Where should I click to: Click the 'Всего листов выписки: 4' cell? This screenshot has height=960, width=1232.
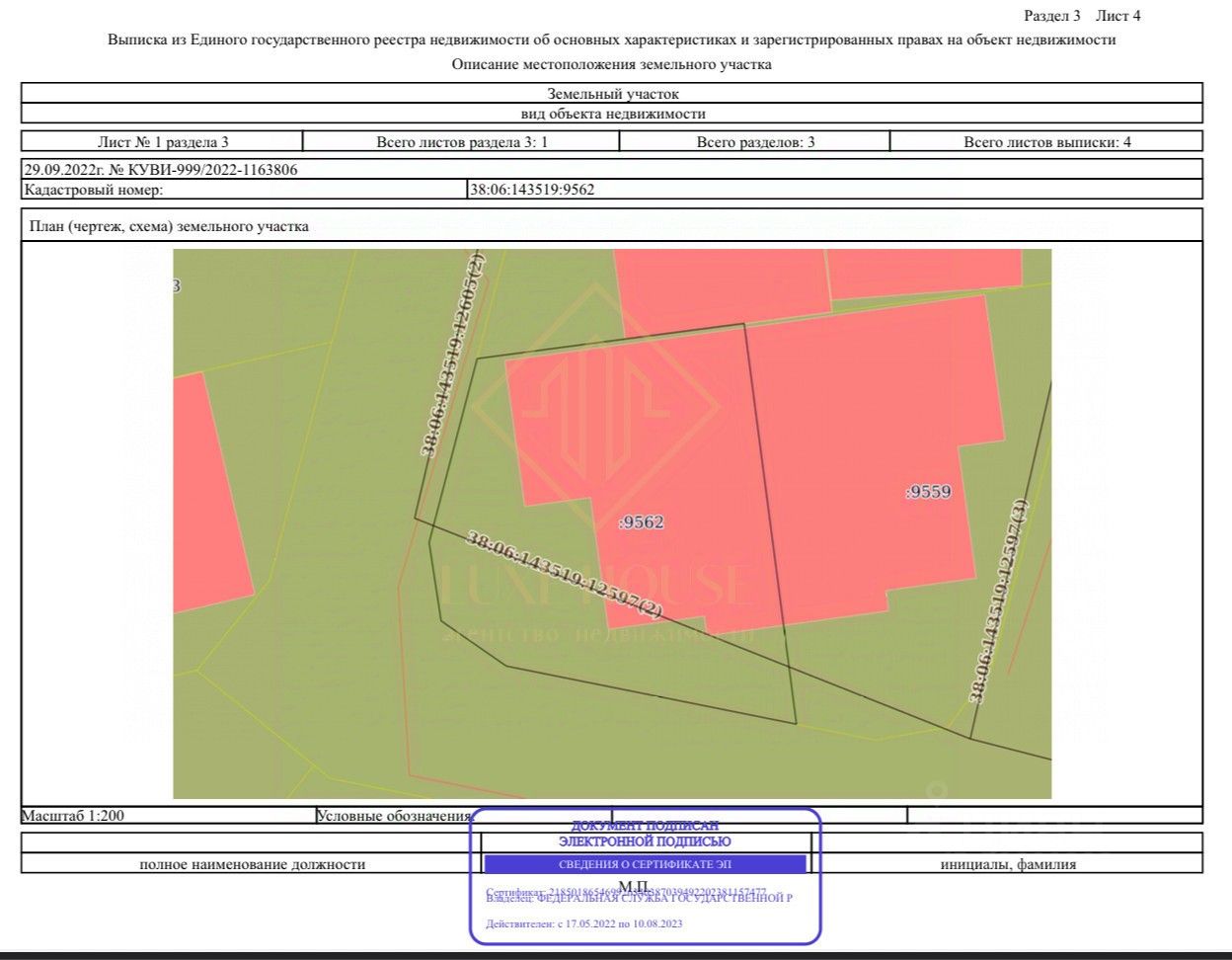[x=1046, y=142]
